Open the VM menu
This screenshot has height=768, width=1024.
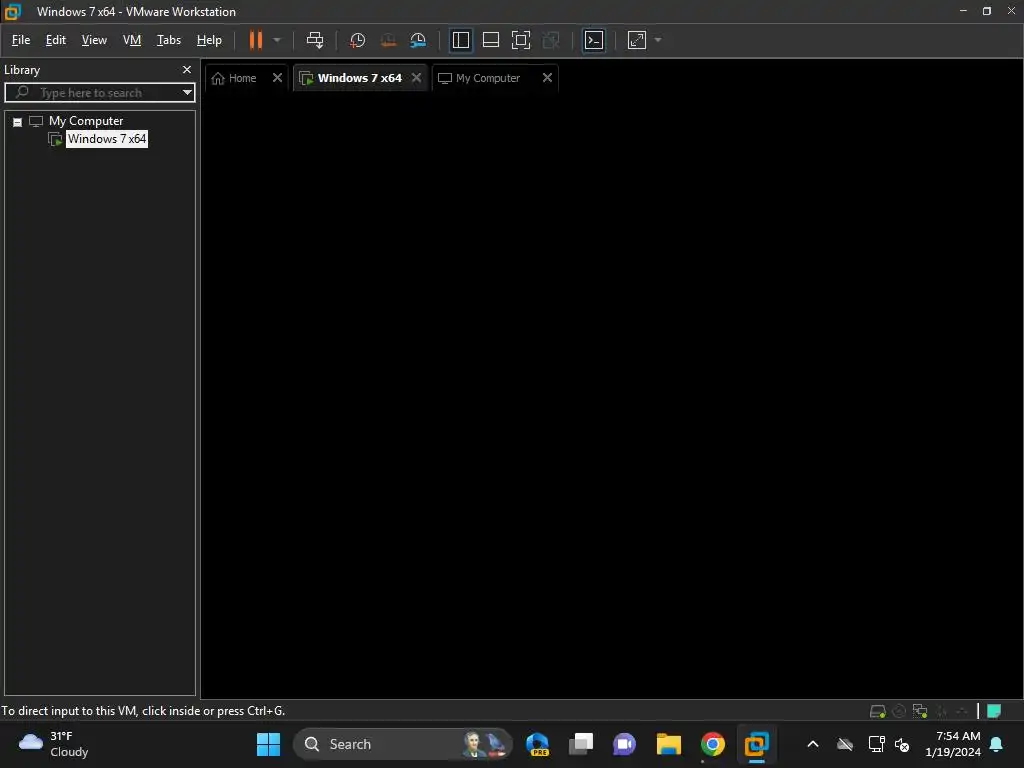pyautogui.click(x=132, y=40)
